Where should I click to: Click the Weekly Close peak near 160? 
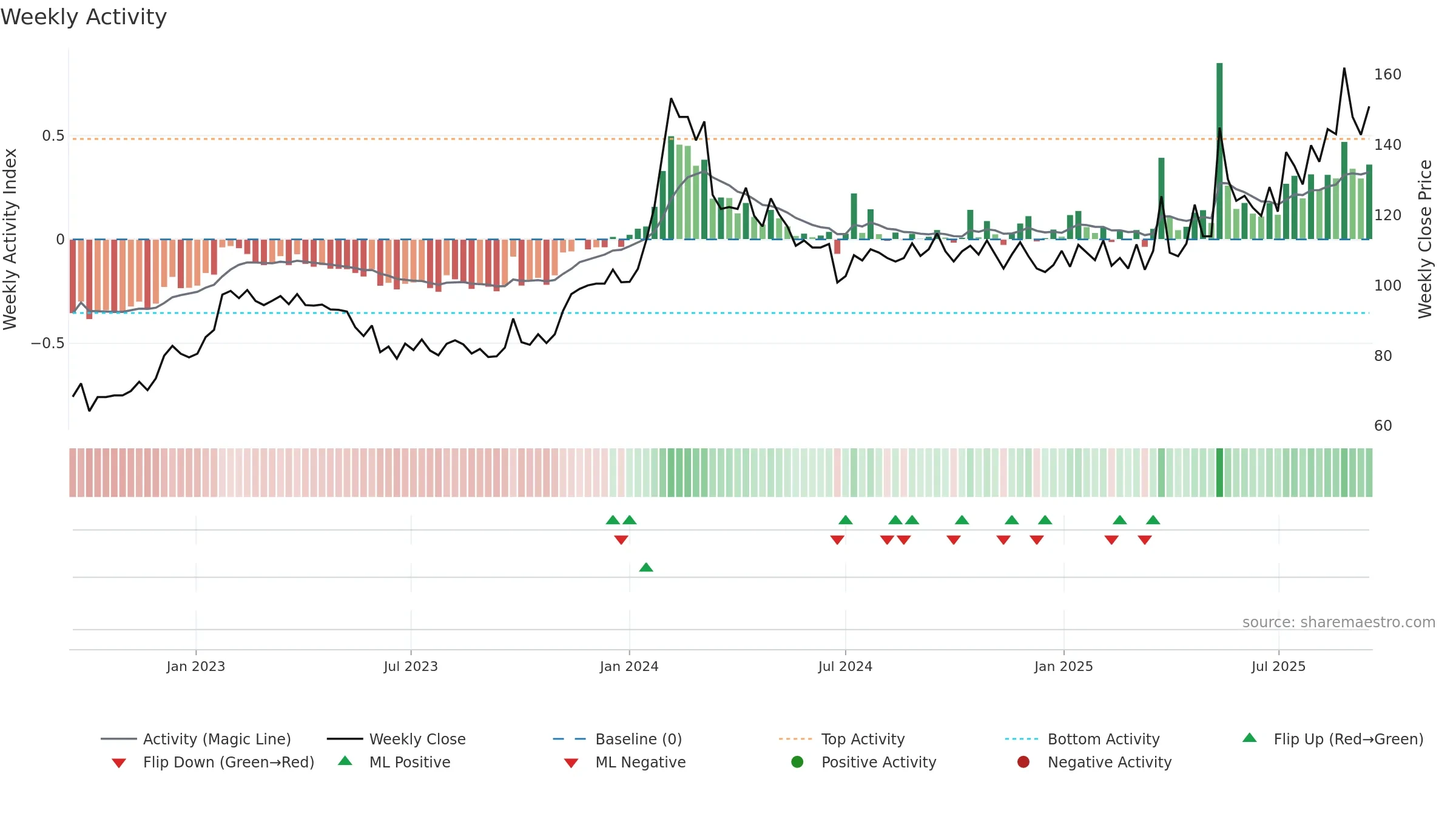[1344, 69]
